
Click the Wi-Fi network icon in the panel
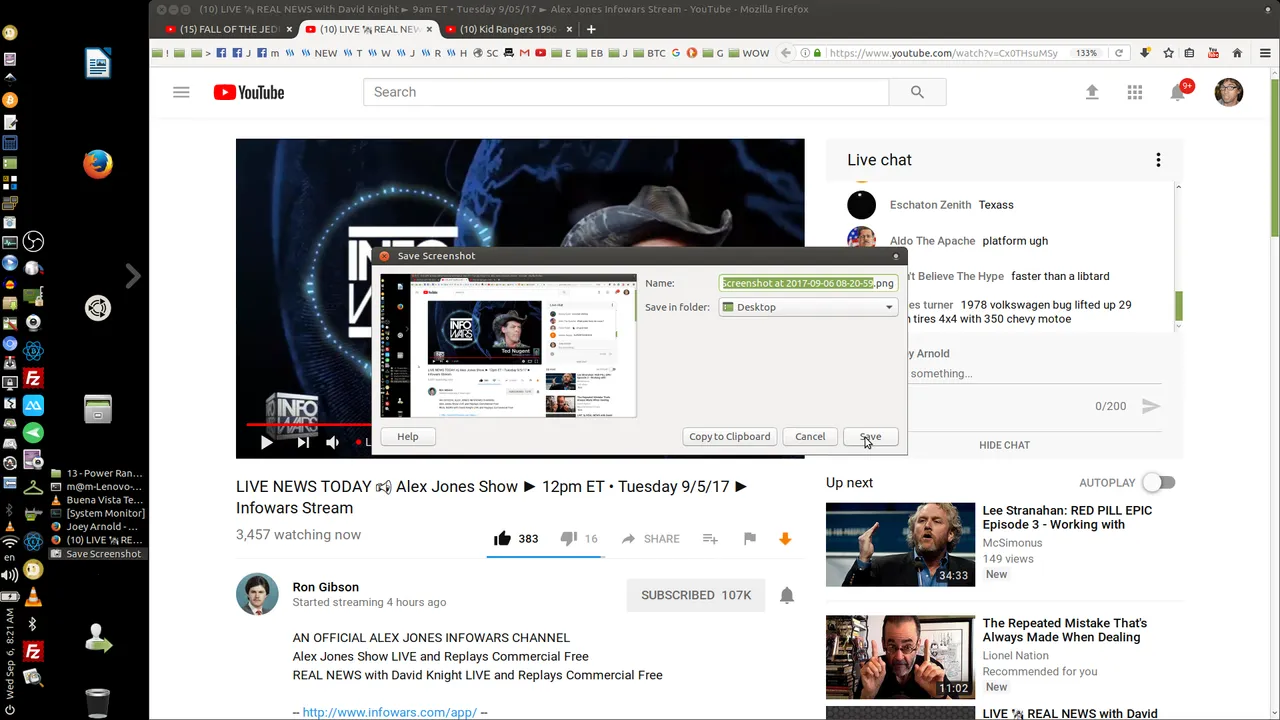click(10, 543)
